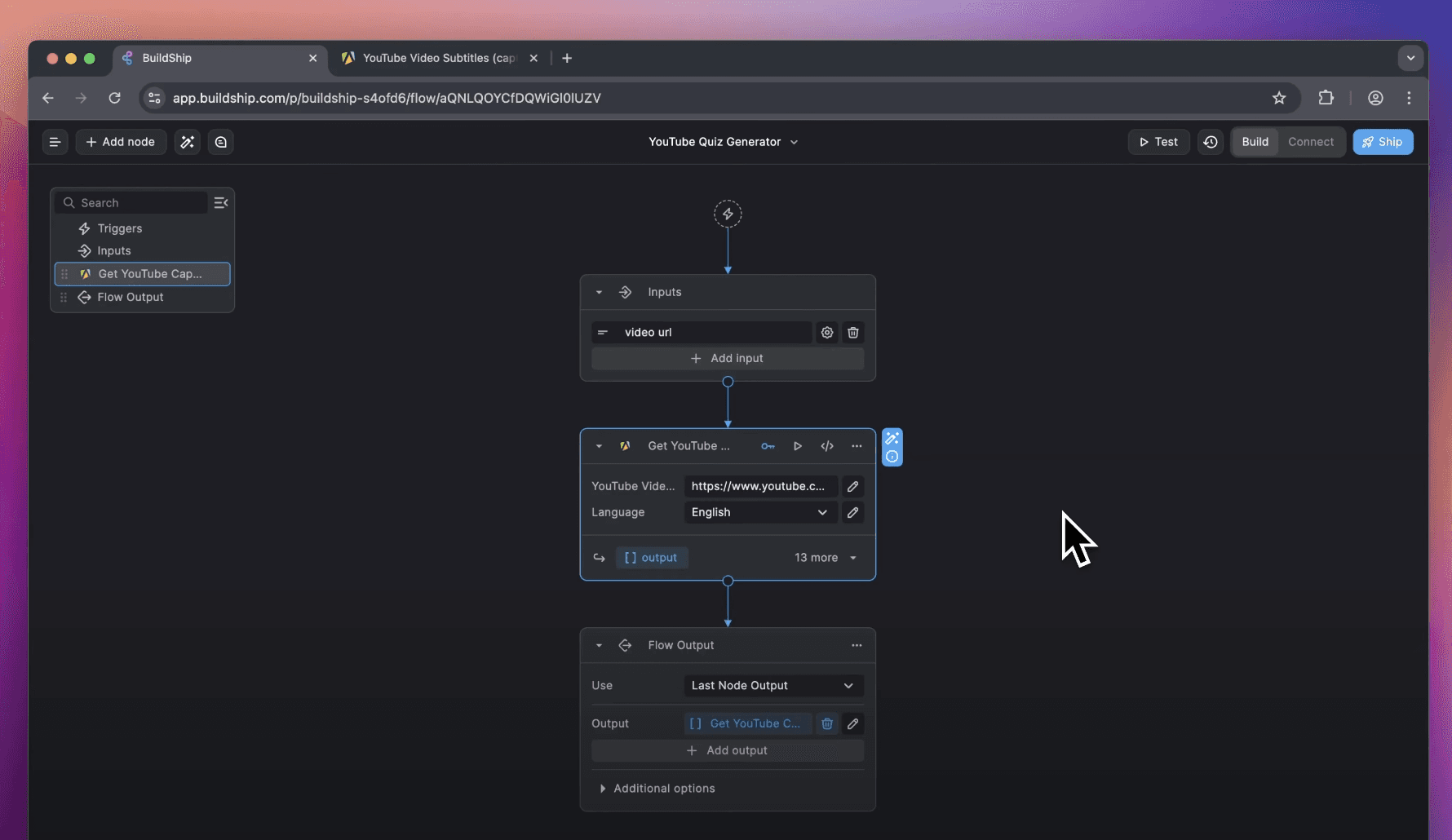
Task: Click the connector dot below Get YouTube node
Action: coord(728,581)
